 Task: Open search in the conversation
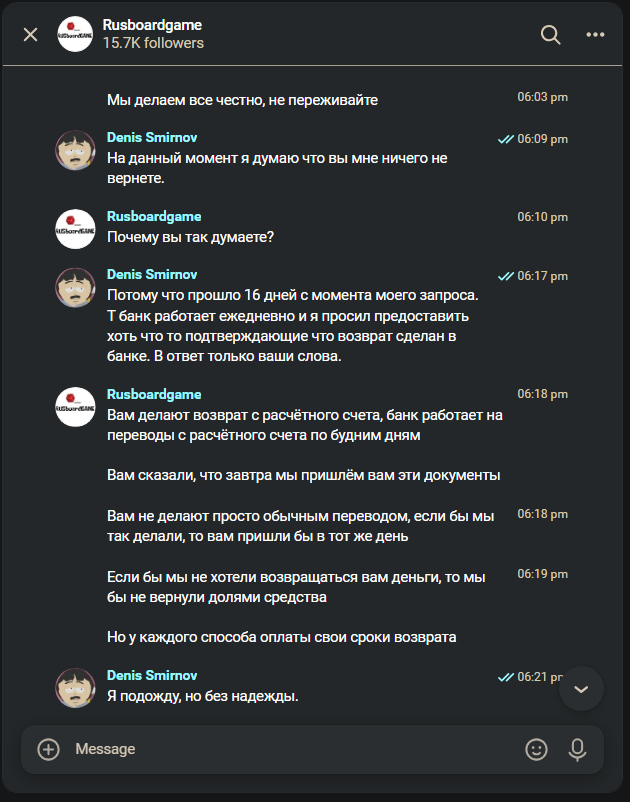pyautogui.click(x=550, y=35)
